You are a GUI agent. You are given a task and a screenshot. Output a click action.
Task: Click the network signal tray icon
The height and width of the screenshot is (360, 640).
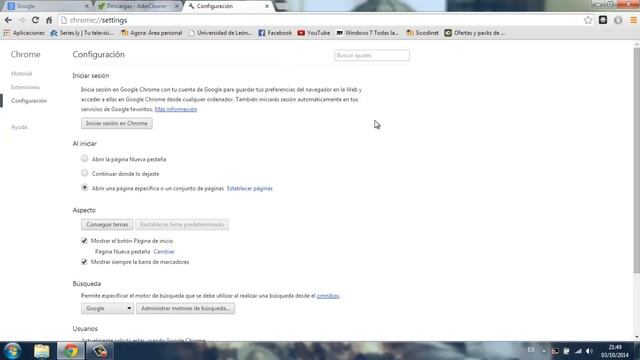click(x=578, y=351)
